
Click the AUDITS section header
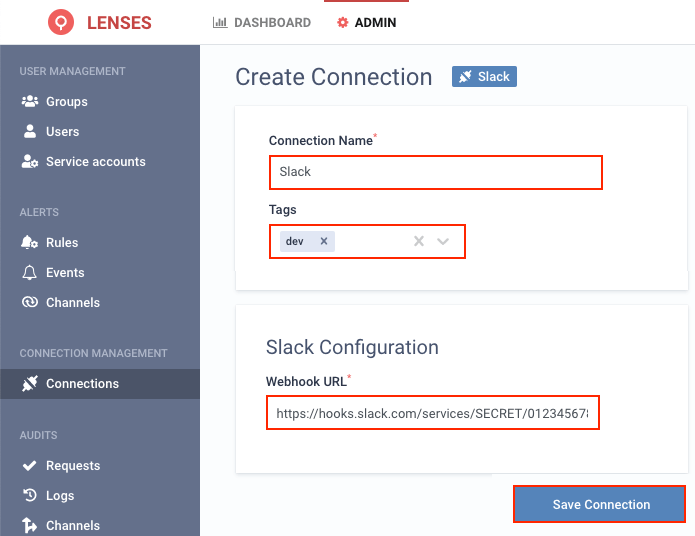click(x=39, y=435)
